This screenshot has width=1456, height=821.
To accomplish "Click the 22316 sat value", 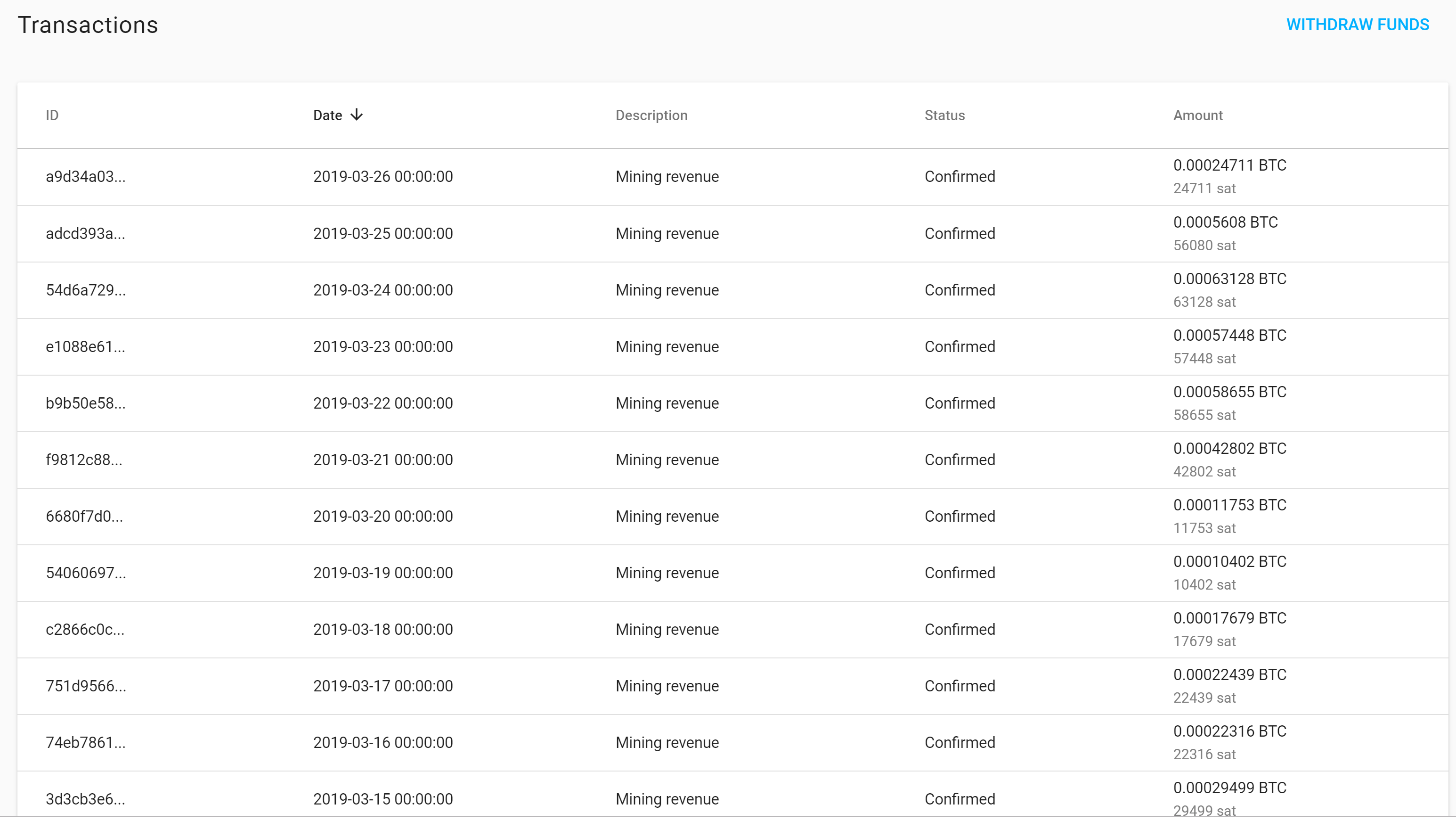I will pyautogui.click(x=1204, y=754).
